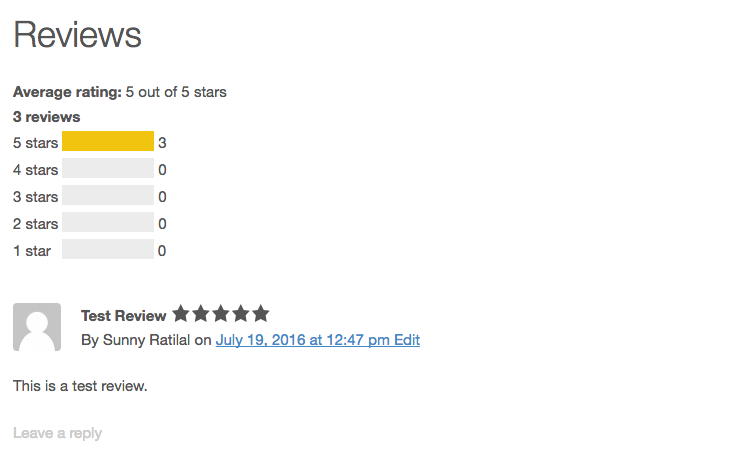The height and width of the screenshot is (468, 735).
Task: Click the review body text
Action: [x=80, y=385]
